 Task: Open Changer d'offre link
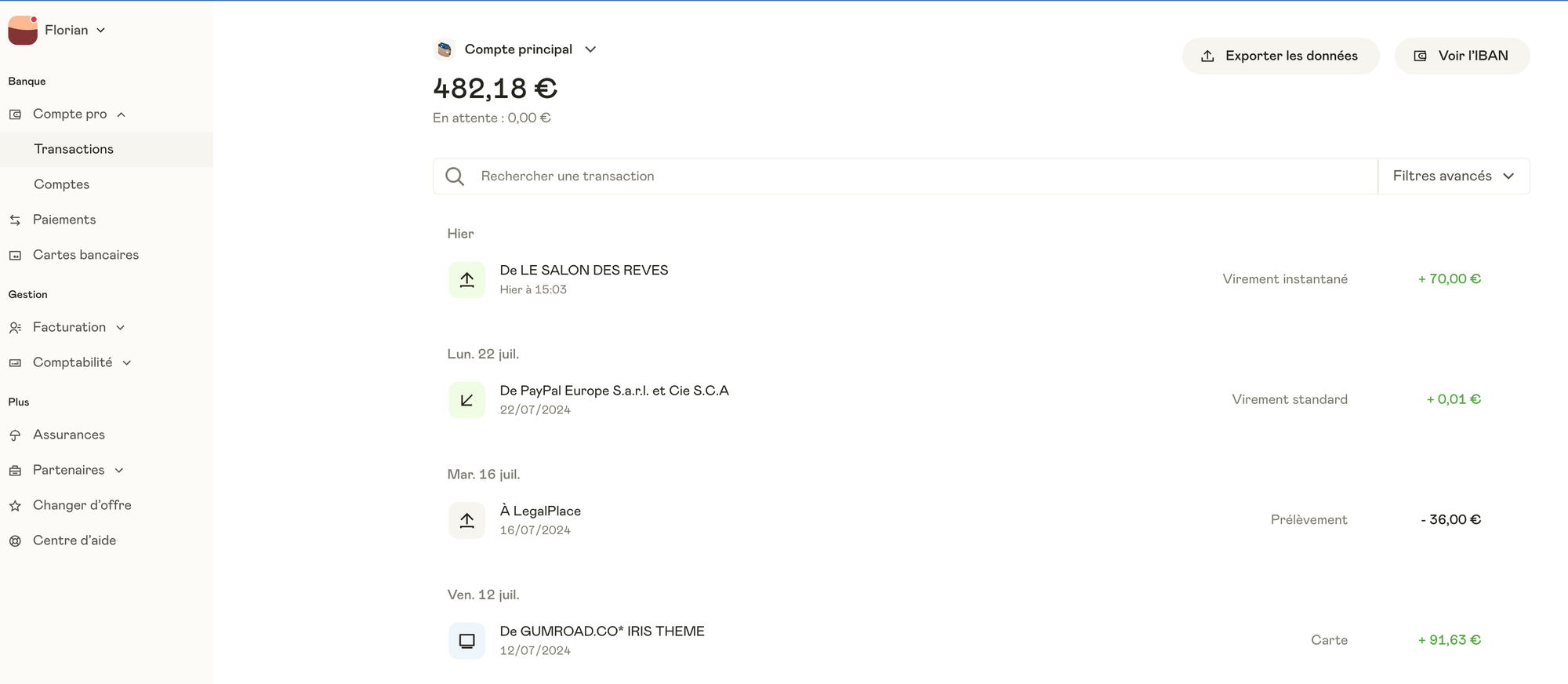[82, 505]
